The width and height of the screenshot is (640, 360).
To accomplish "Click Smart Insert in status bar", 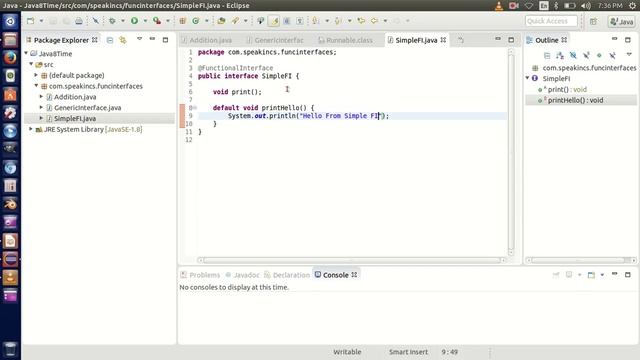I will [408, 352].
